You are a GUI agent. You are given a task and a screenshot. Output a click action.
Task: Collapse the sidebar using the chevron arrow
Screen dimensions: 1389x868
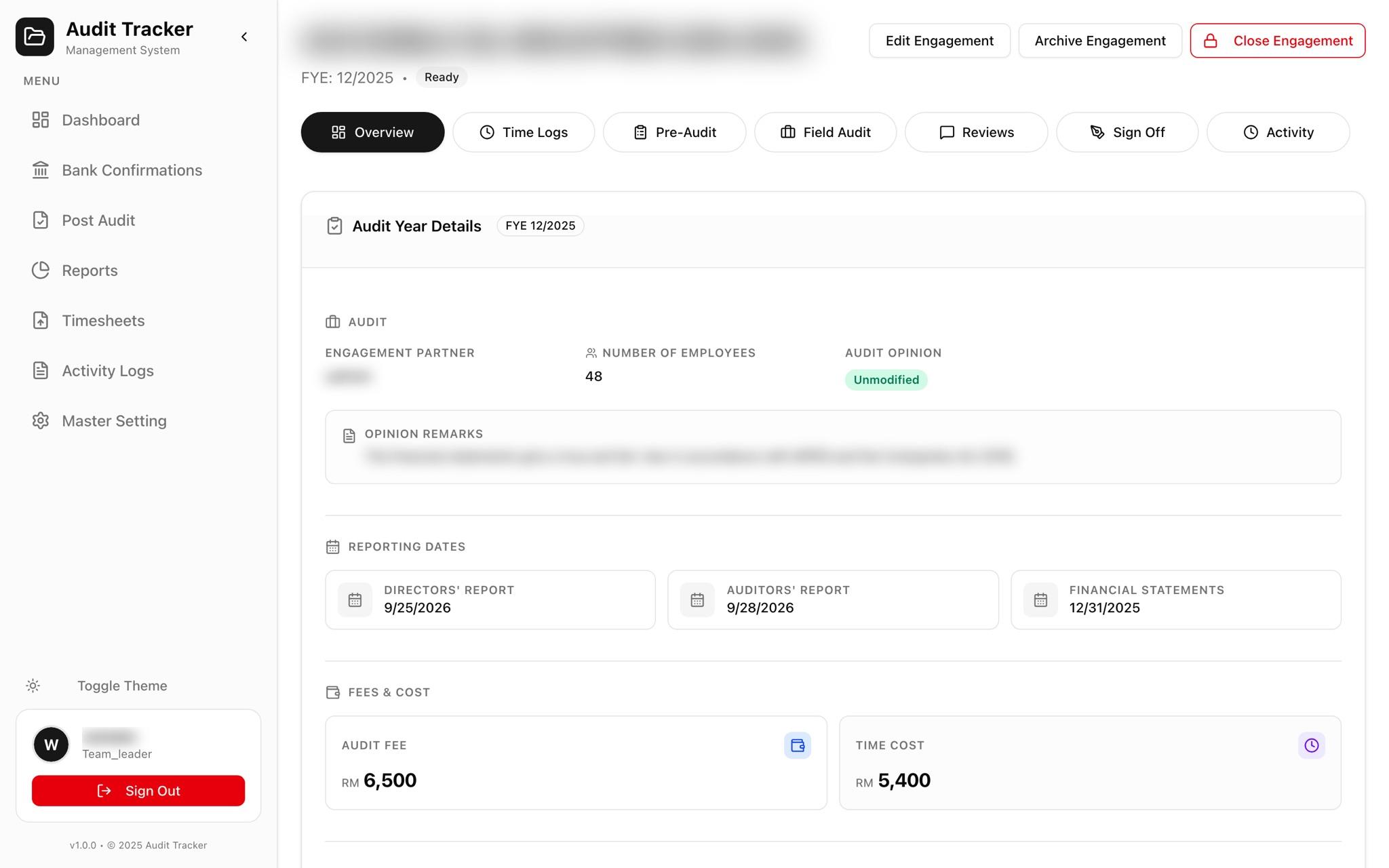(x=244, y=37)
